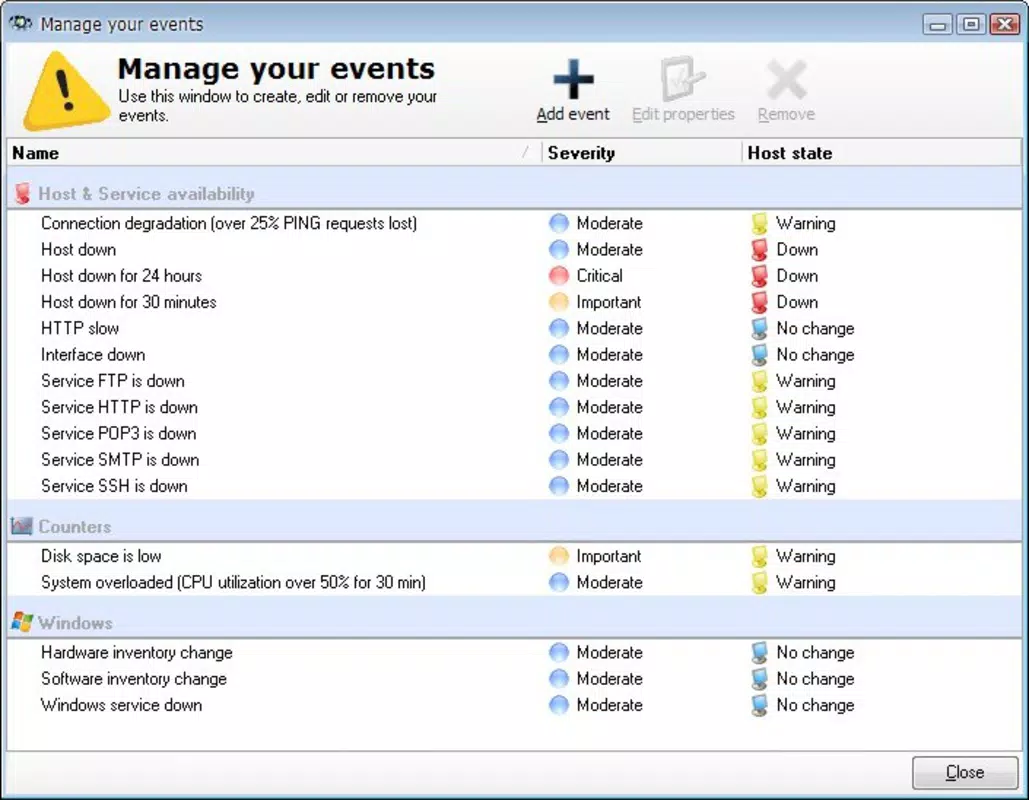
Task: Click the Add event label
Action: [573, 114]
